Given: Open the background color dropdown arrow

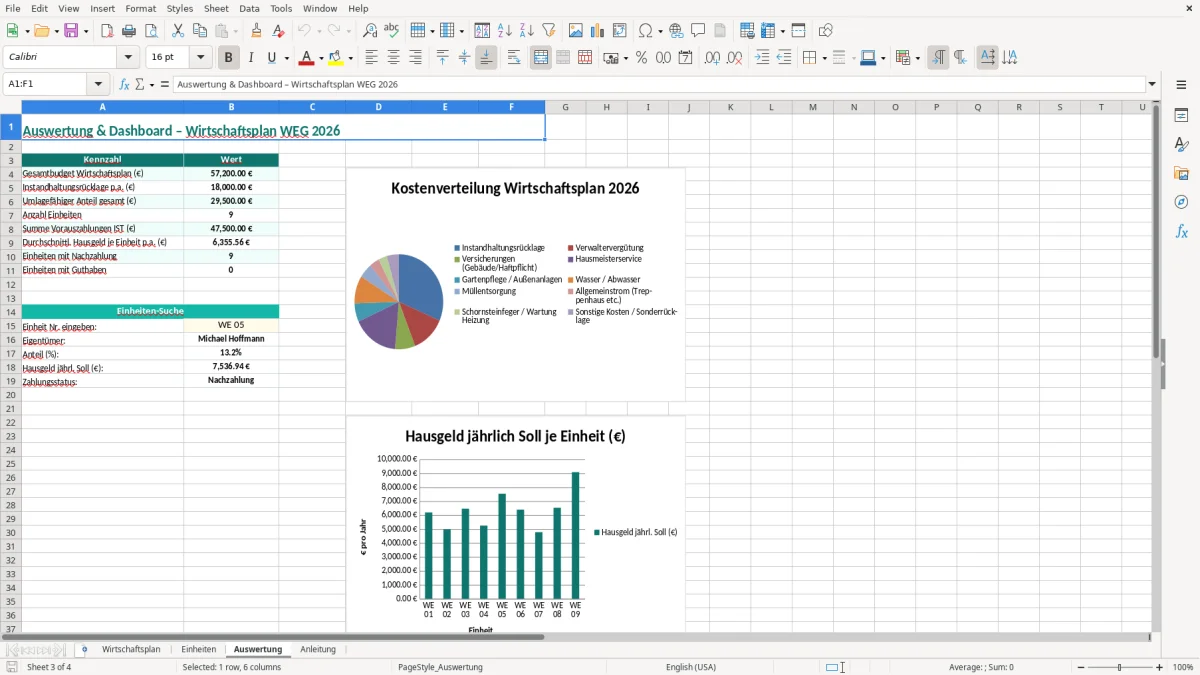Looking at the screenshot, I should 352,58.
